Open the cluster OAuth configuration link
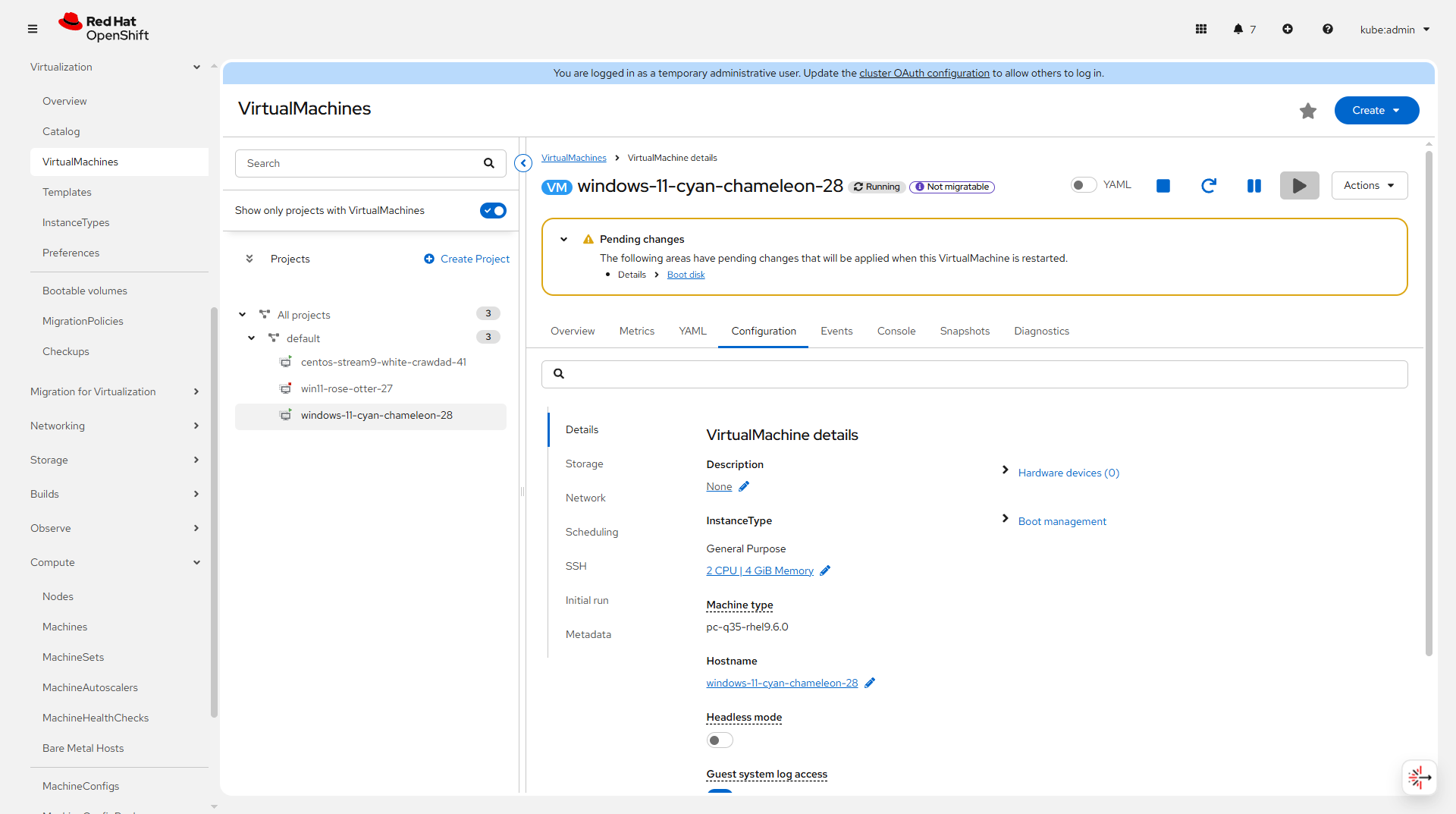Viewport: 1456px width, 814px height. (x=924, y=73)
